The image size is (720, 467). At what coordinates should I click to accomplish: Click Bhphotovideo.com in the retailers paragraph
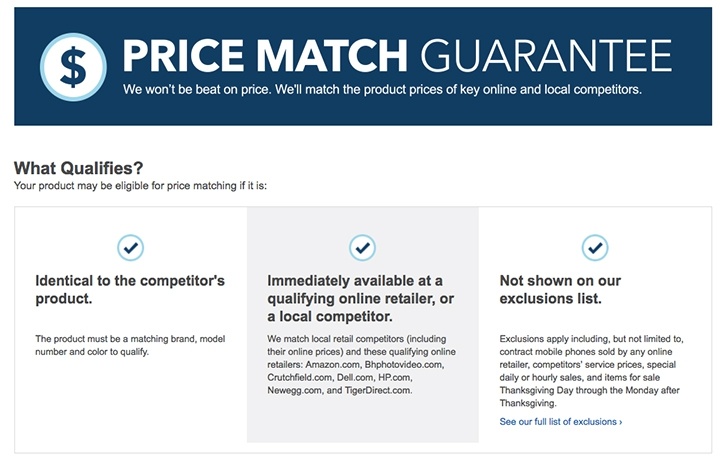[404, 365]
